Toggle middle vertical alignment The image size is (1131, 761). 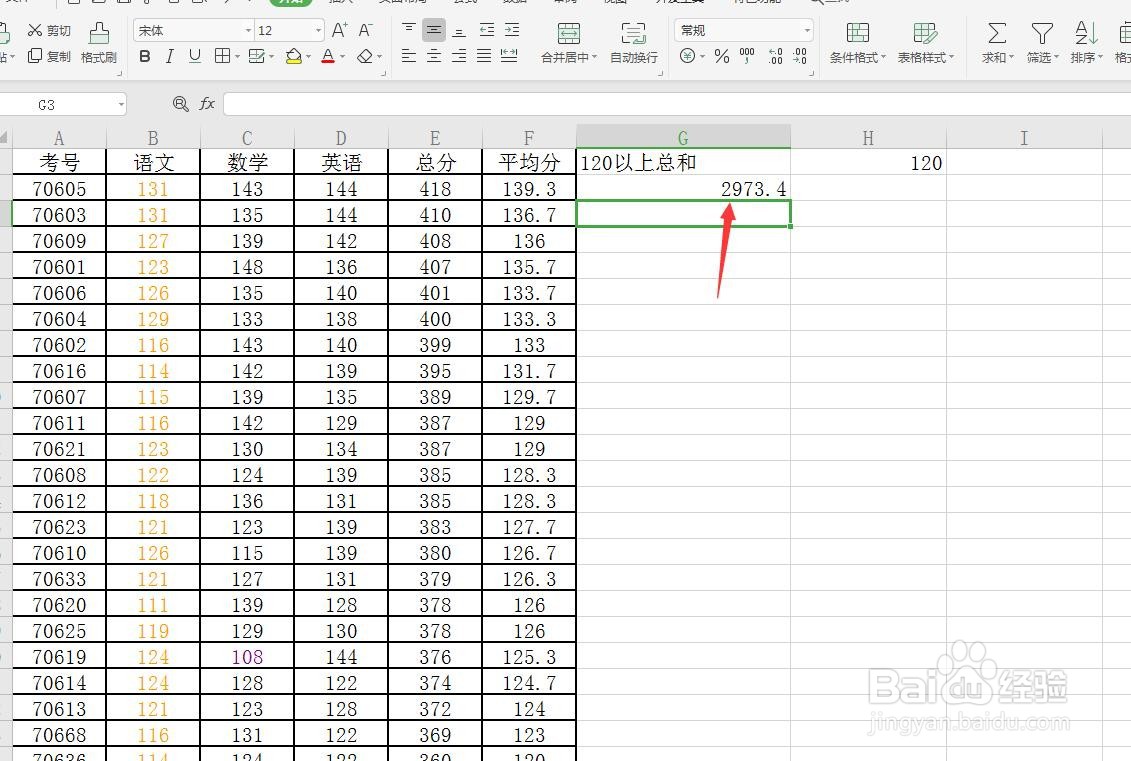(x=434, y=30)
